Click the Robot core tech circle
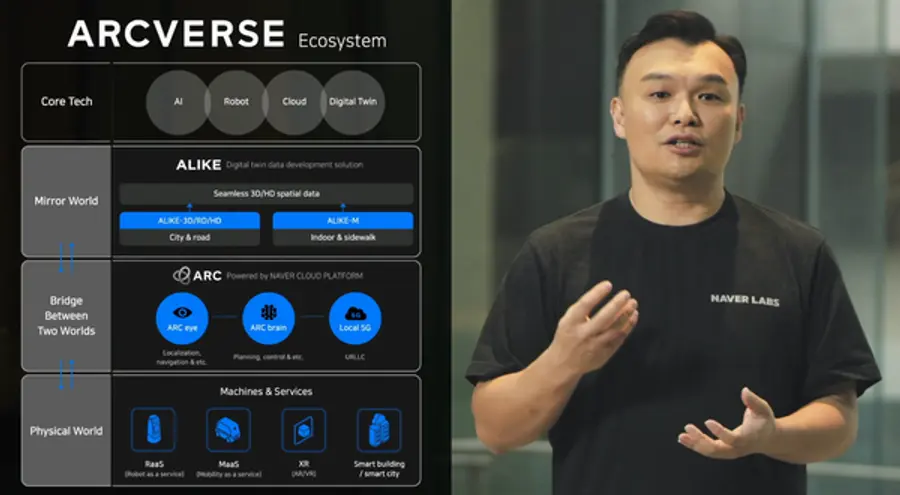The width and height of the screenshot is (900, 495). pos(236,101)
